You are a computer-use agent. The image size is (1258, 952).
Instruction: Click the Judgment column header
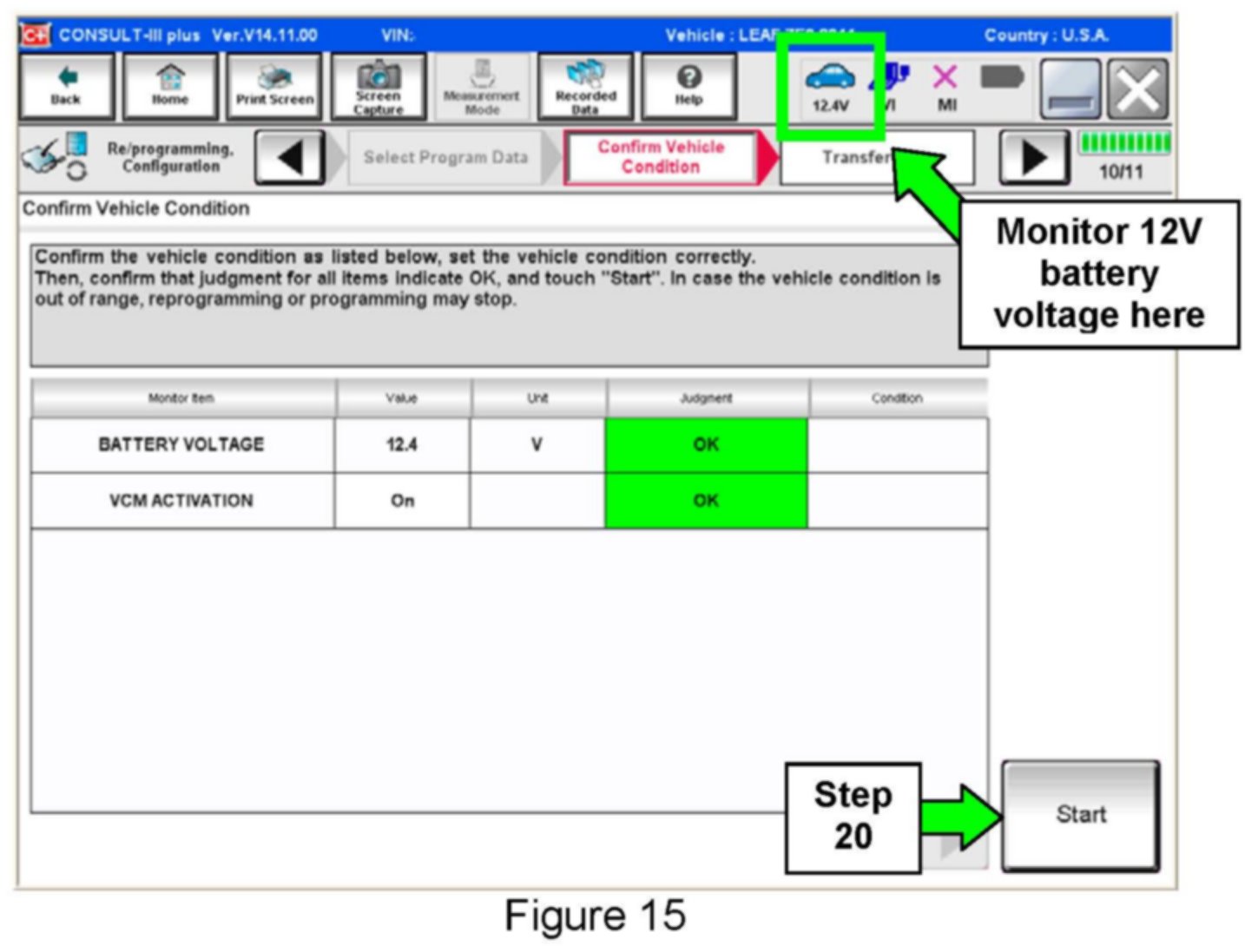click(706, 398)
